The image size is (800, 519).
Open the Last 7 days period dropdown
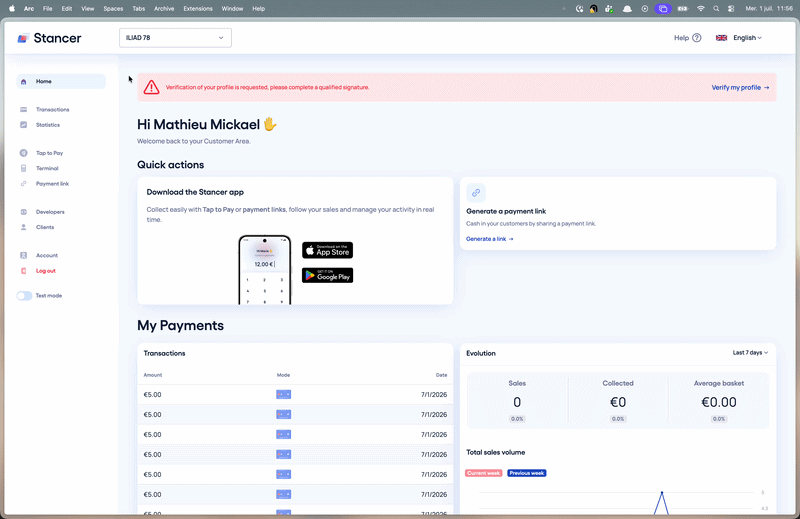pos(750,353)
